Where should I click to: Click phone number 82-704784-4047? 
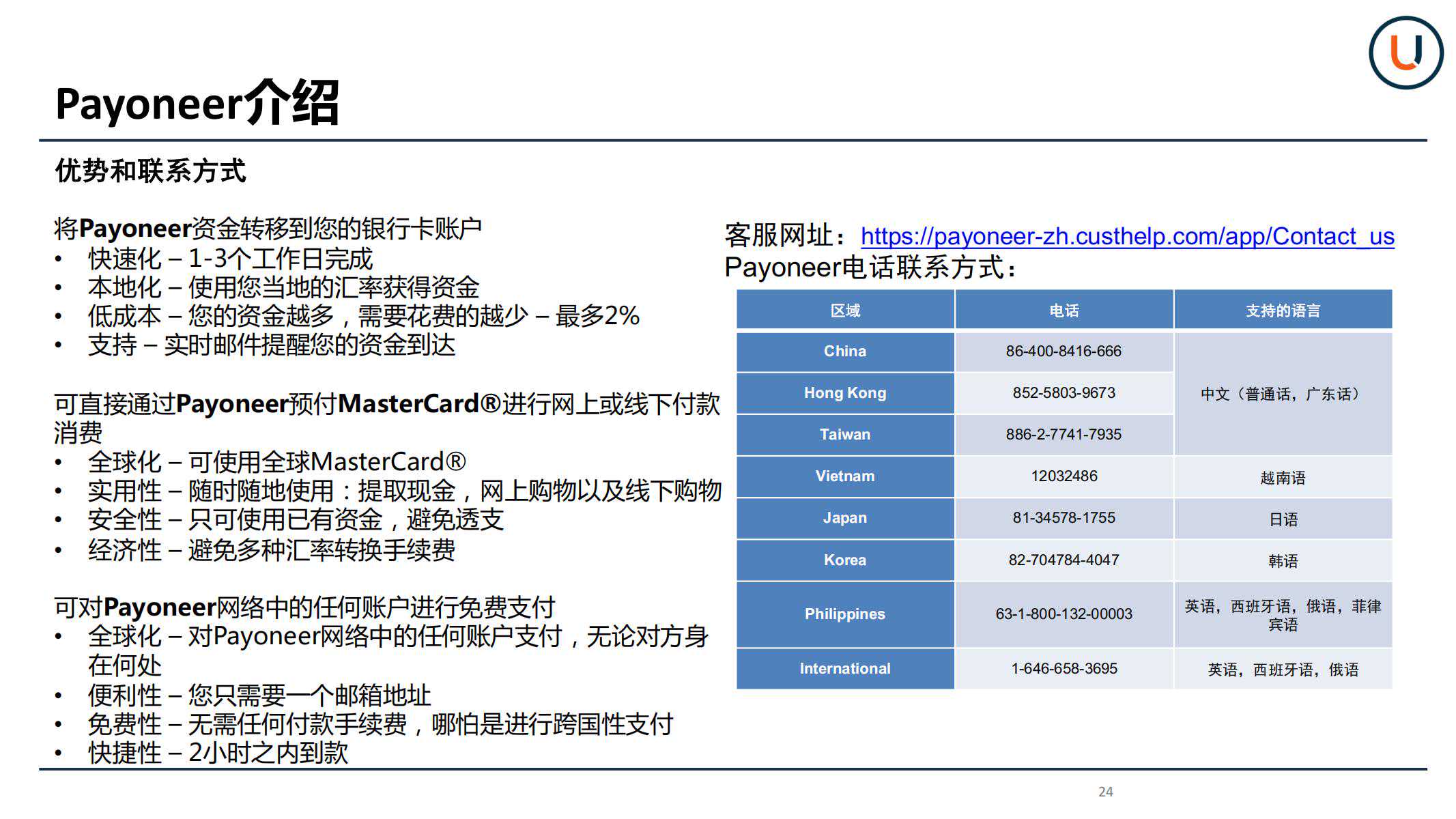point(1064,560)
